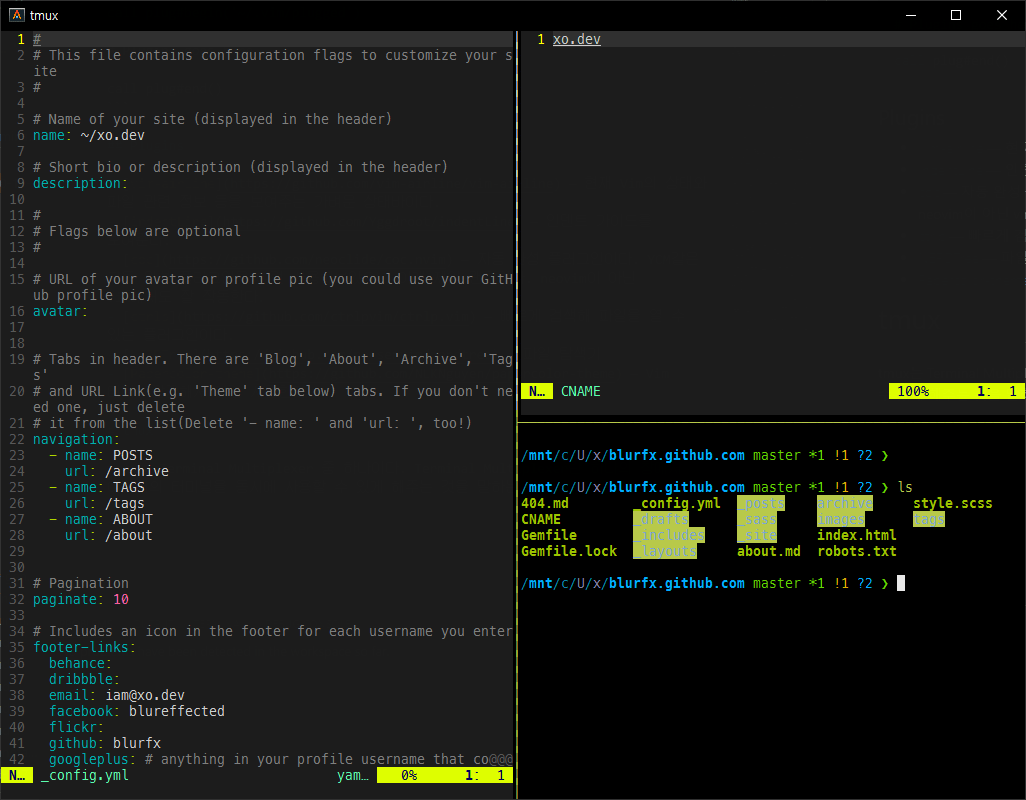Click the '/tags' url value
Viewport: 1026px width, 800px height.
coord(125,504)
